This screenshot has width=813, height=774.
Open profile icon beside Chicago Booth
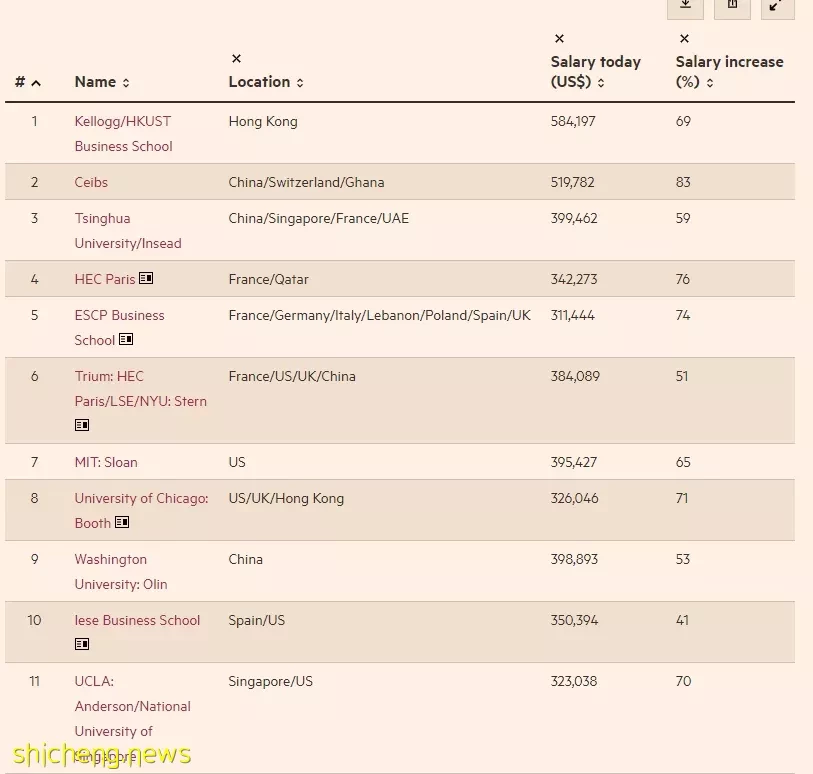[x=122, y=522]
